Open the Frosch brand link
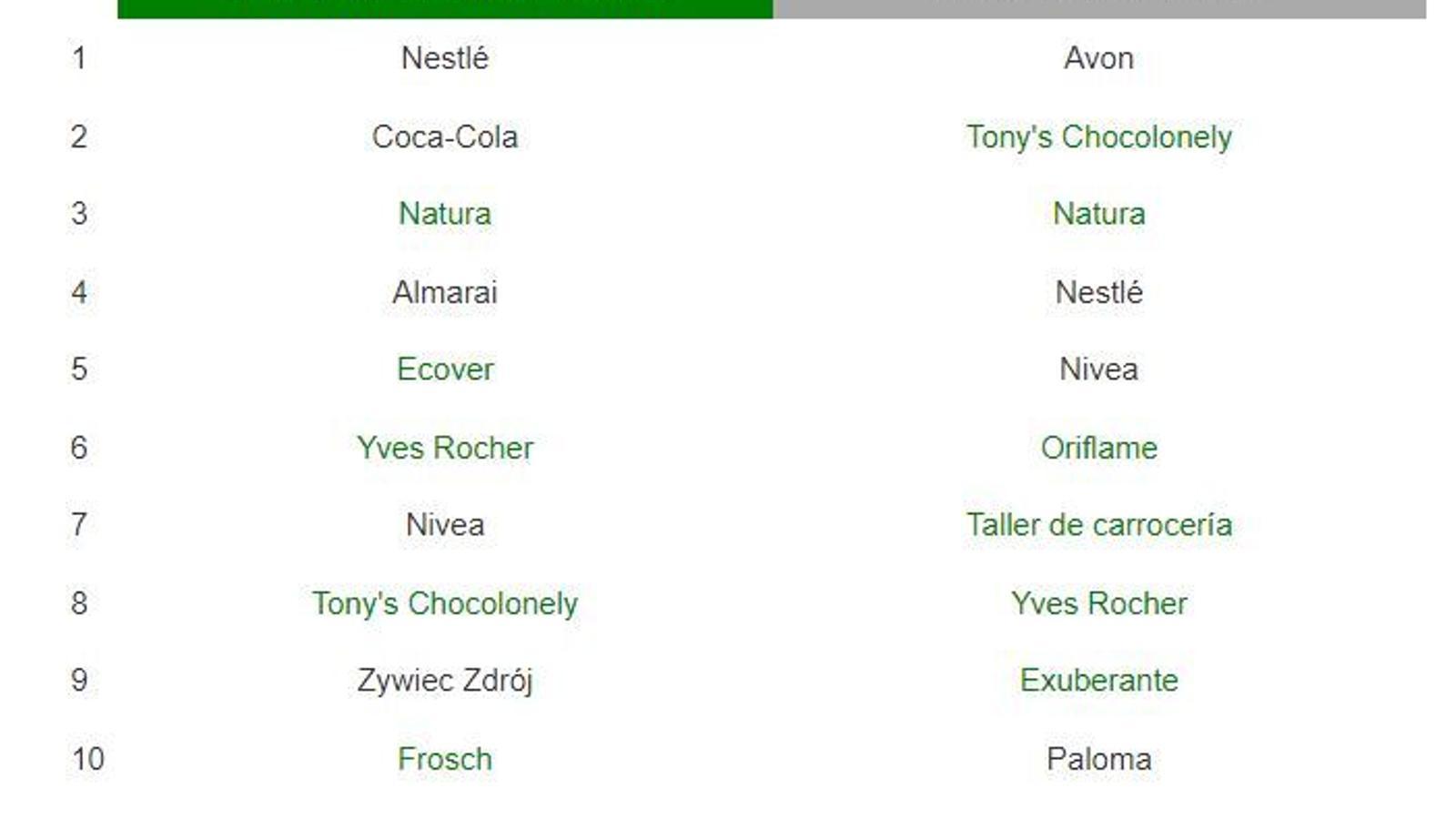Viewport: 1456px width, 819px height. 444,759
